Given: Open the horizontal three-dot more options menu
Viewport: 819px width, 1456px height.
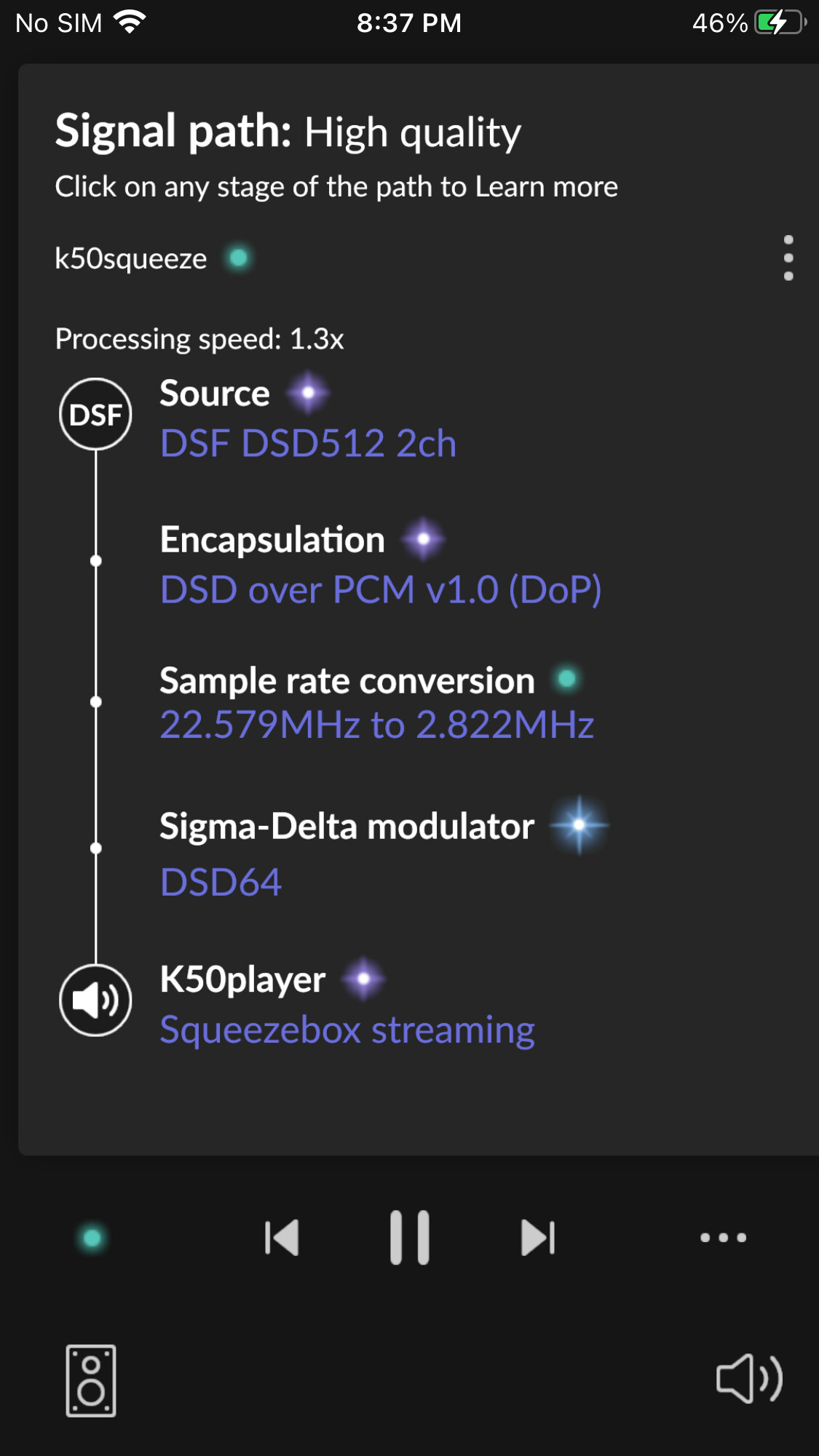Looking at the screenshot, I should click(723, 1238).
